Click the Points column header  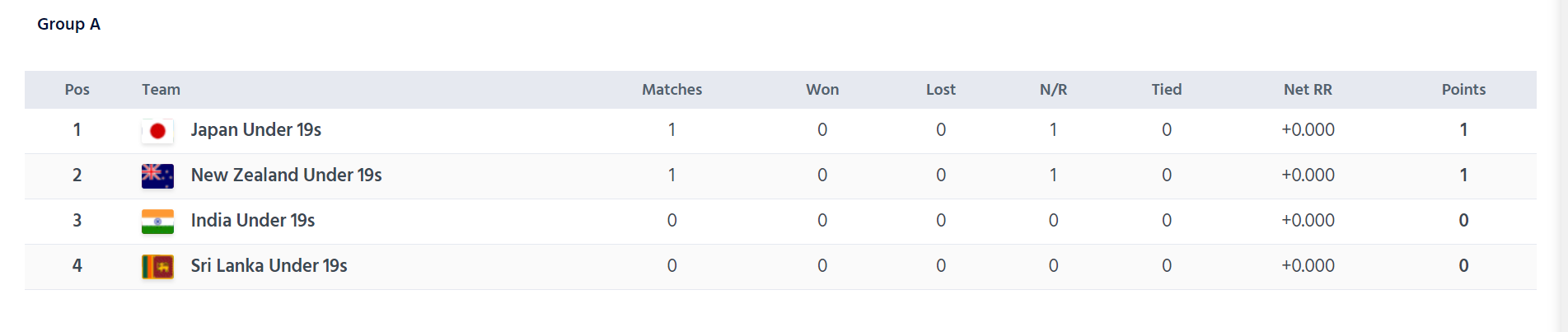pos(1464,90)
